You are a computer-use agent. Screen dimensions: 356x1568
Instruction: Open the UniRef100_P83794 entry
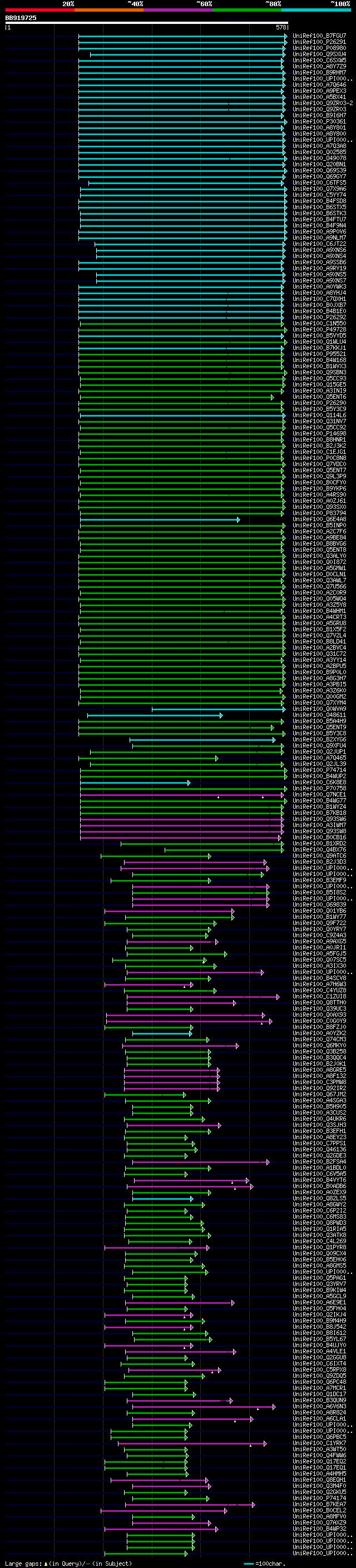pos(319,513)
